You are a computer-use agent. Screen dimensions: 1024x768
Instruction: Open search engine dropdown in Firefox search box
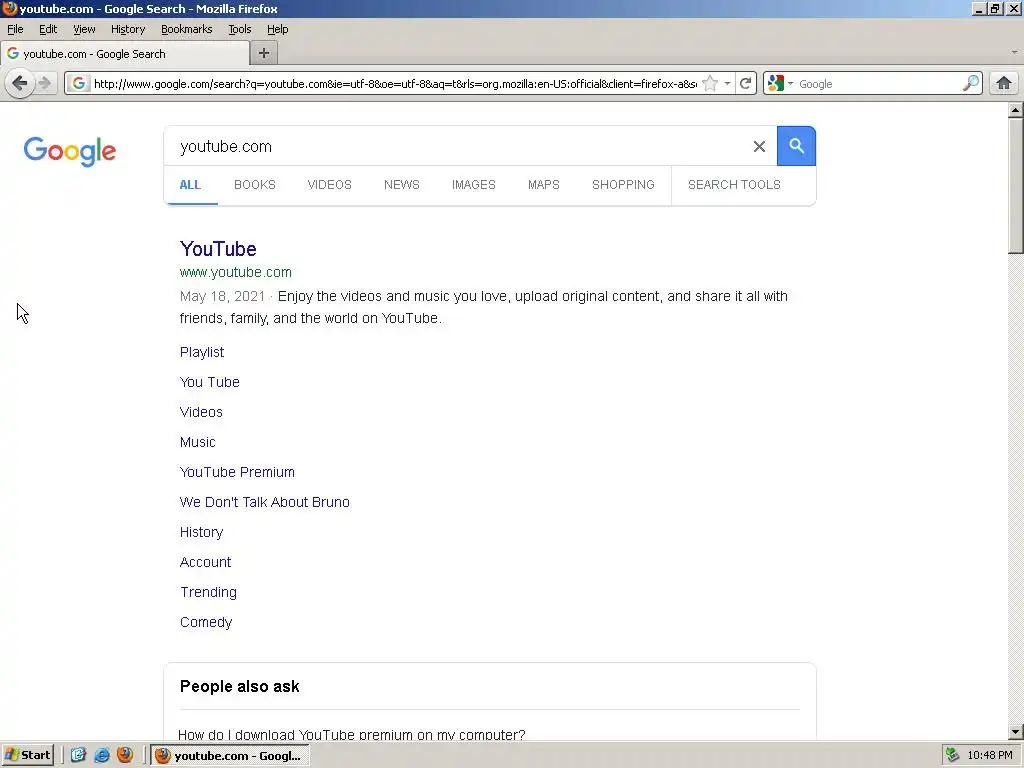(781, 84)
